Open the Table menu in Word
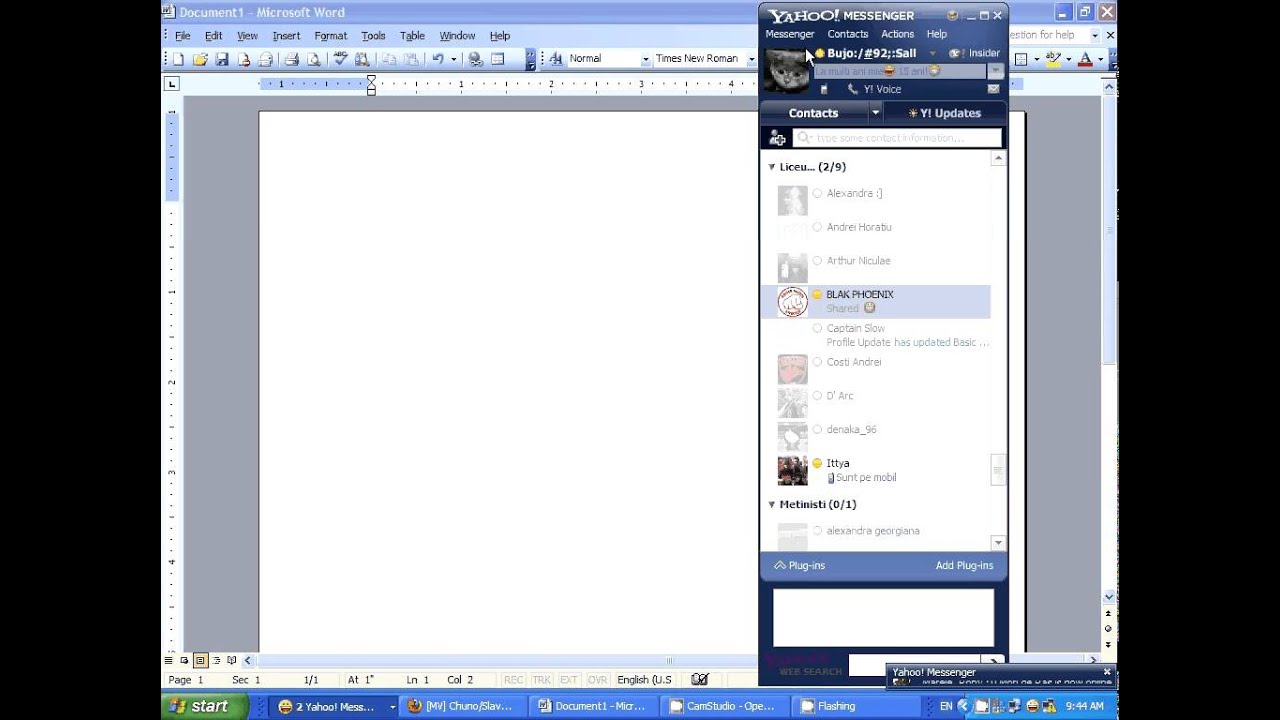The height and width of the screenshot is (720, 1280). 412,36
